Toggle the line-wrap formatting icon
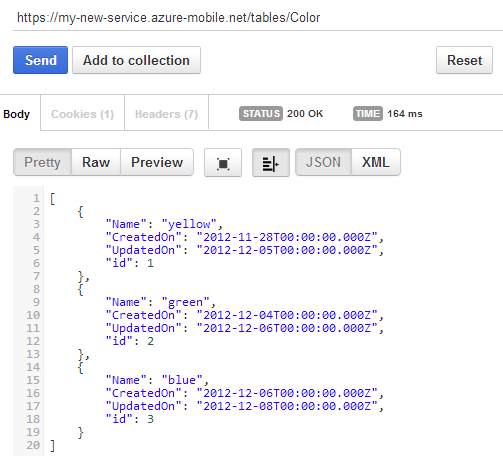 pos(271,163)
